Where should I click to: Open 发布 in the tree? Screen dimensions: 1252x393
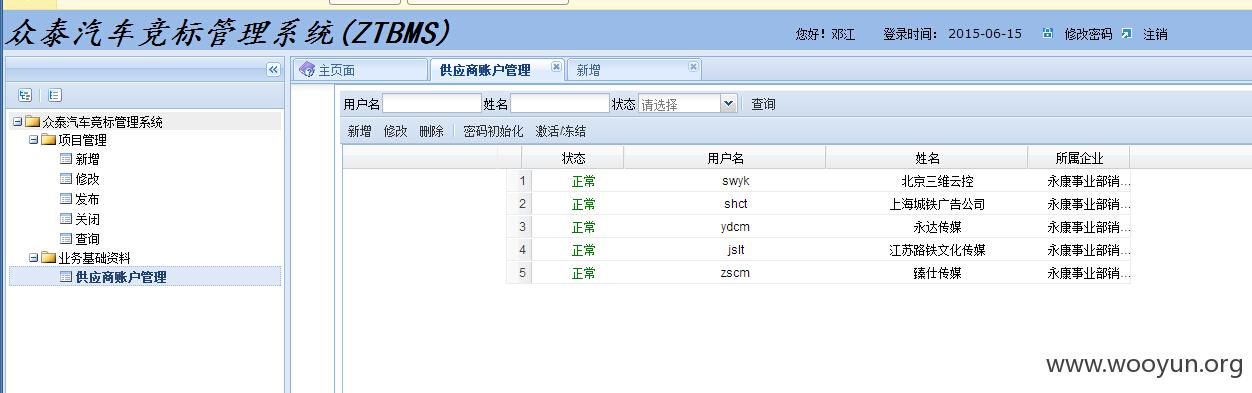87,199
